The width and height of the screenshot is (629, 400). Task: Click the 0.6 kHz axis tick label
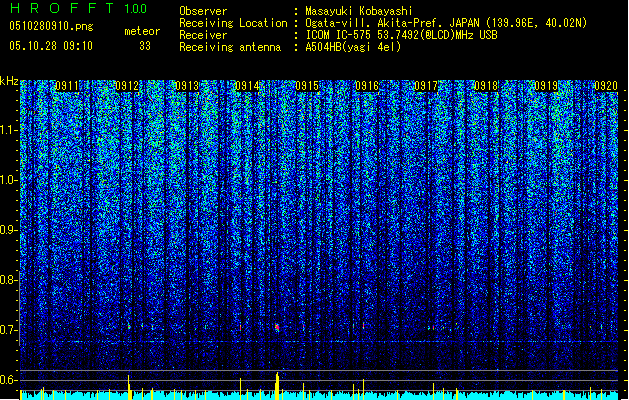point(8,380)
